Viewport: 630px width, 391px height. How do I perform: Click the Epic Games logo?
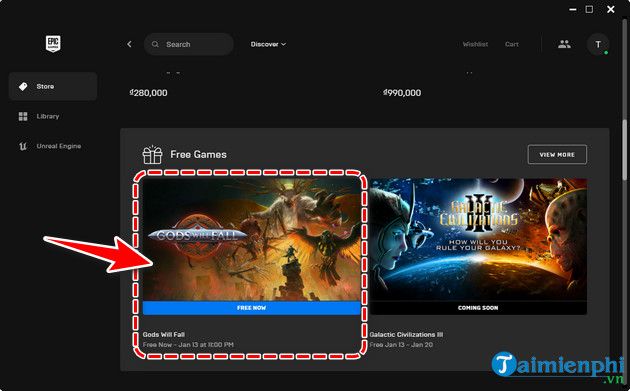point(53,43)
